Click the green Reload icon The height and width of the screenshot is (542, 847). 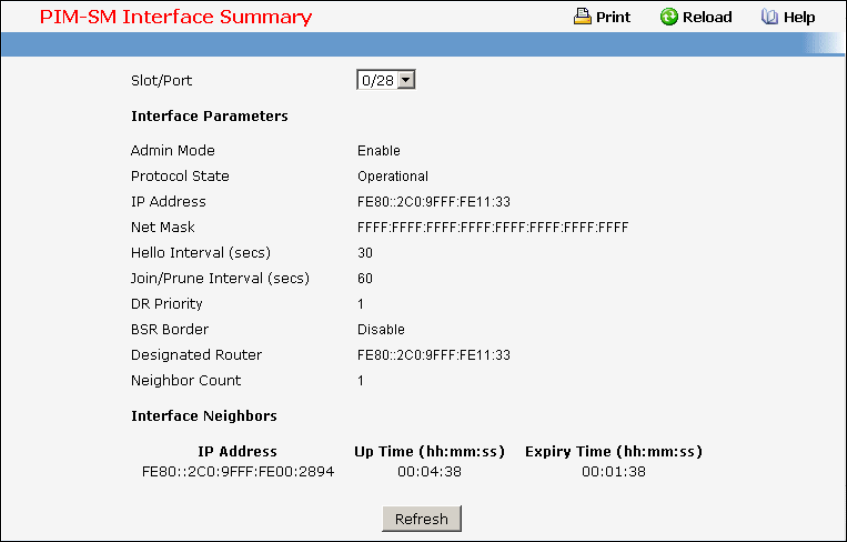coord(669,17)
